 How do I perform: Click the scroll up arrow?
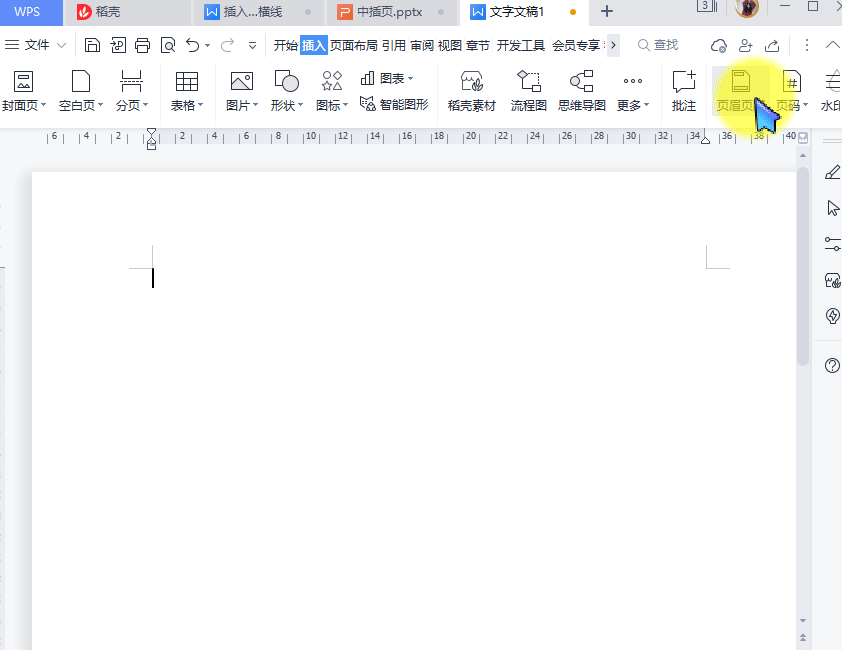pyautogui.click(x=803, y=156)
